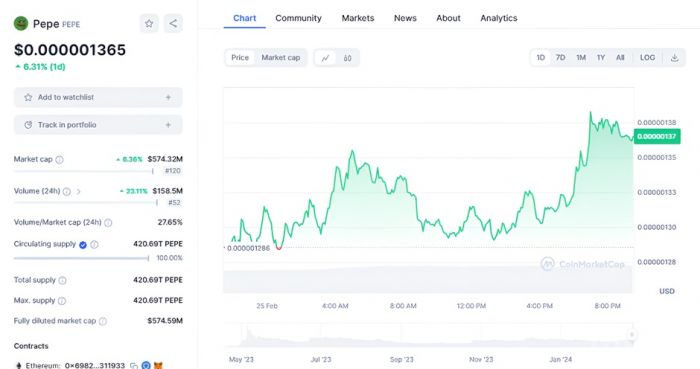Expand Track in portfolio plus

tap(168, 125)
